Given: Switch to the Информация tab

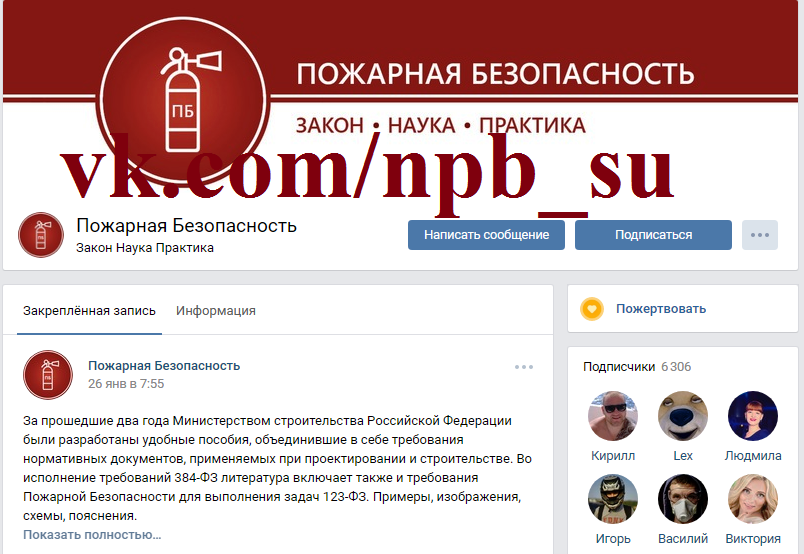Looking at the screenshot, I should pyautogui.click(x=215, y=311).
